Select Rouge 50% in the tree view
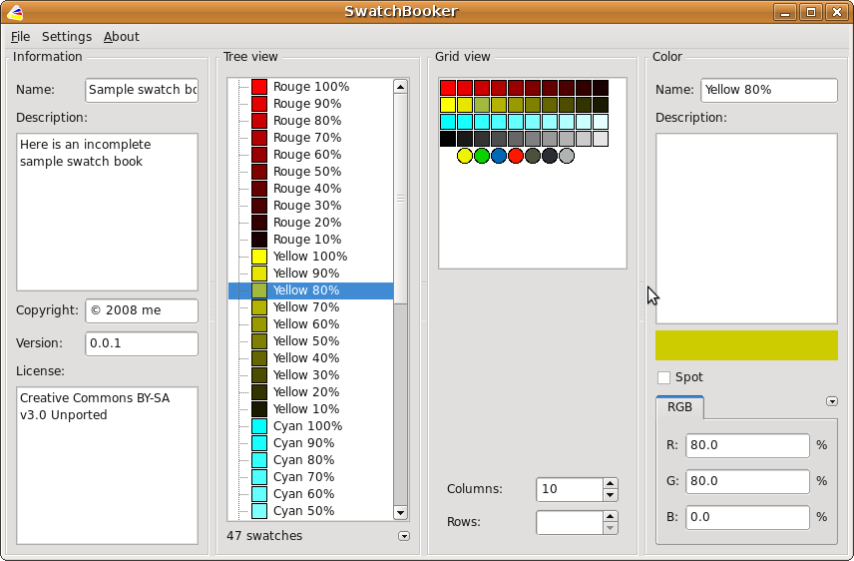This screenshot has height=561, width=854. click(306, 172)
